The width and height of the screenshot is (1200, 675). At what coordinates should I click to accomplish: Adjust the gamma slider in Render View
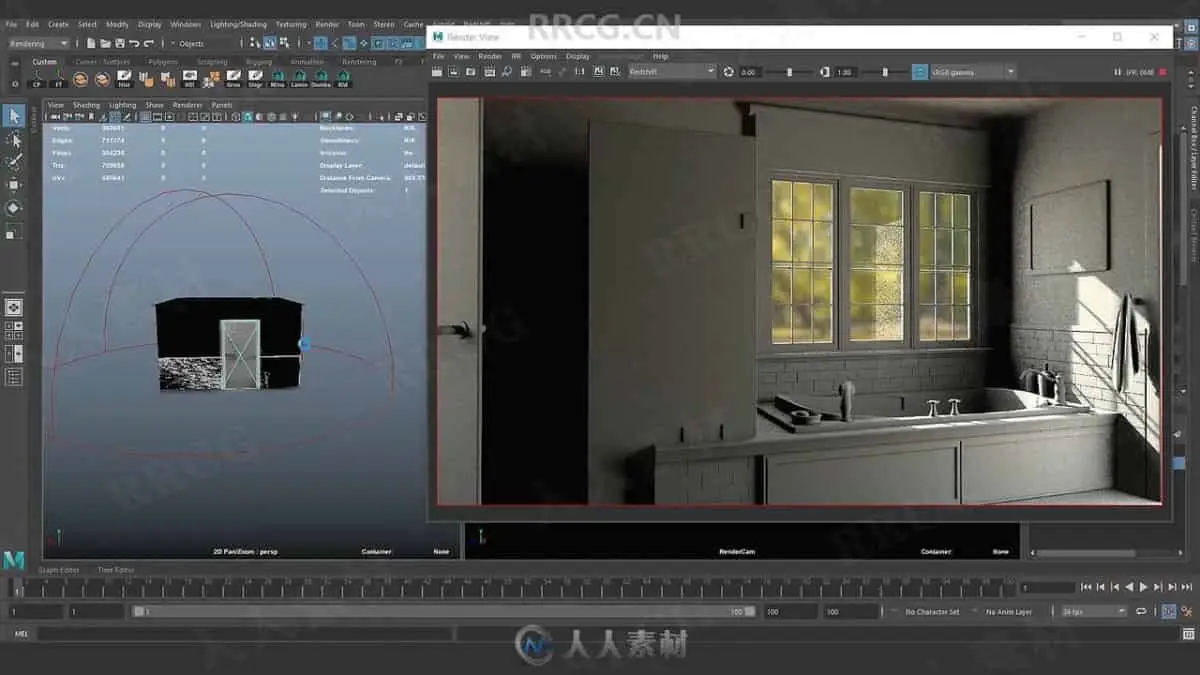point(884,72)
